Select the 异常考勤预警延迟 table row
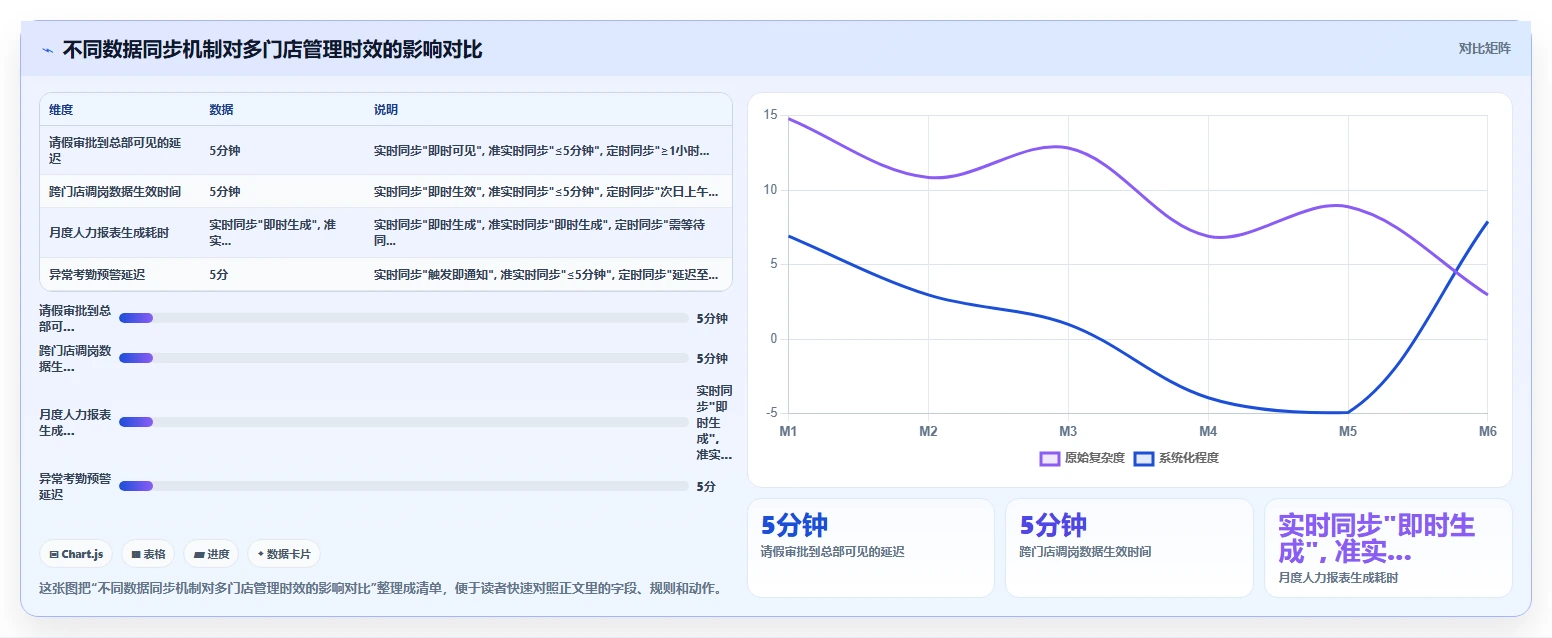Image resolution: width=1552 pixels, height=638 pixels. (386, 274)
